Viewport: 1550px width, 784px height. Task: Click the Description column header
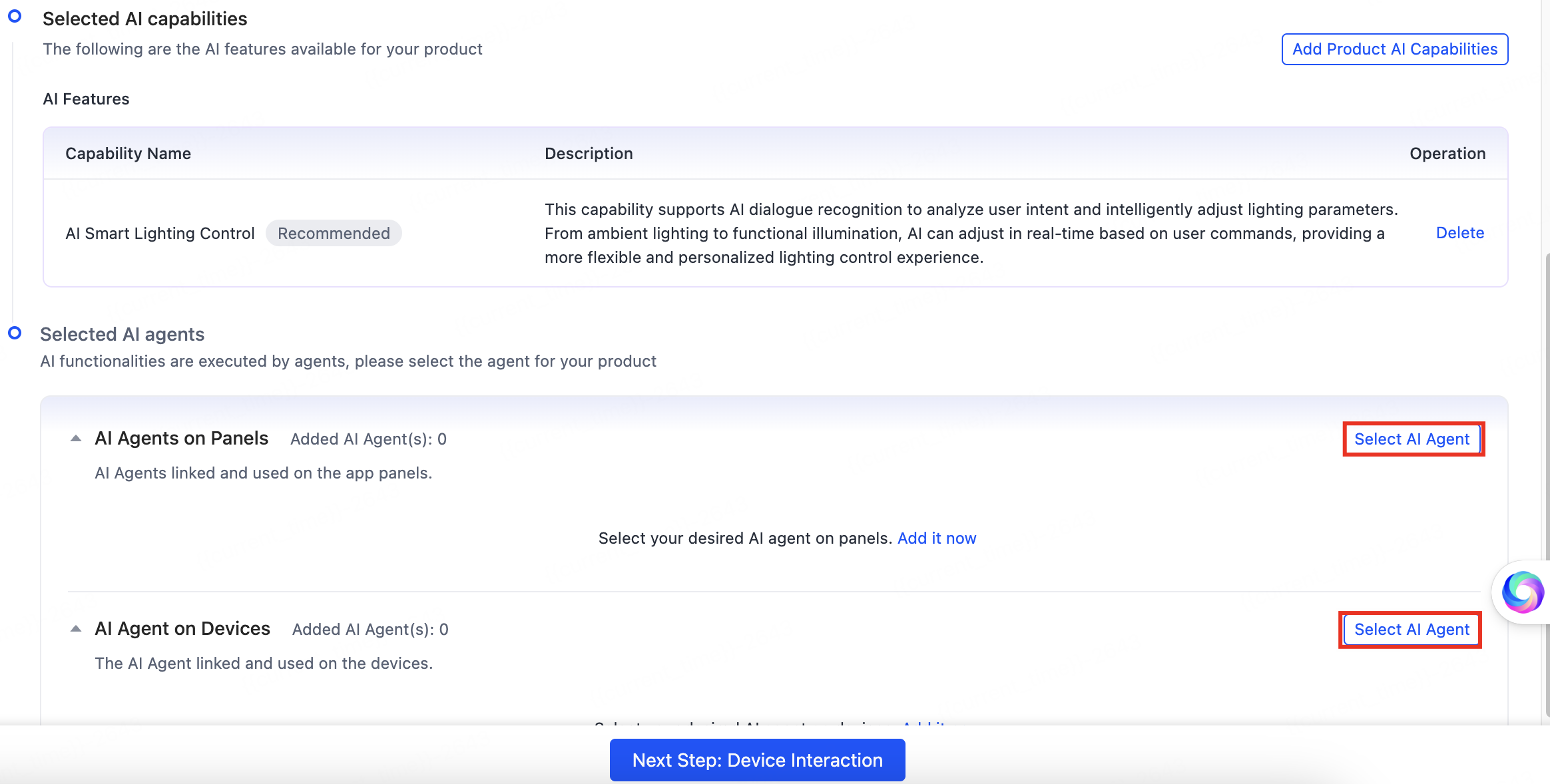coord(589,154)
